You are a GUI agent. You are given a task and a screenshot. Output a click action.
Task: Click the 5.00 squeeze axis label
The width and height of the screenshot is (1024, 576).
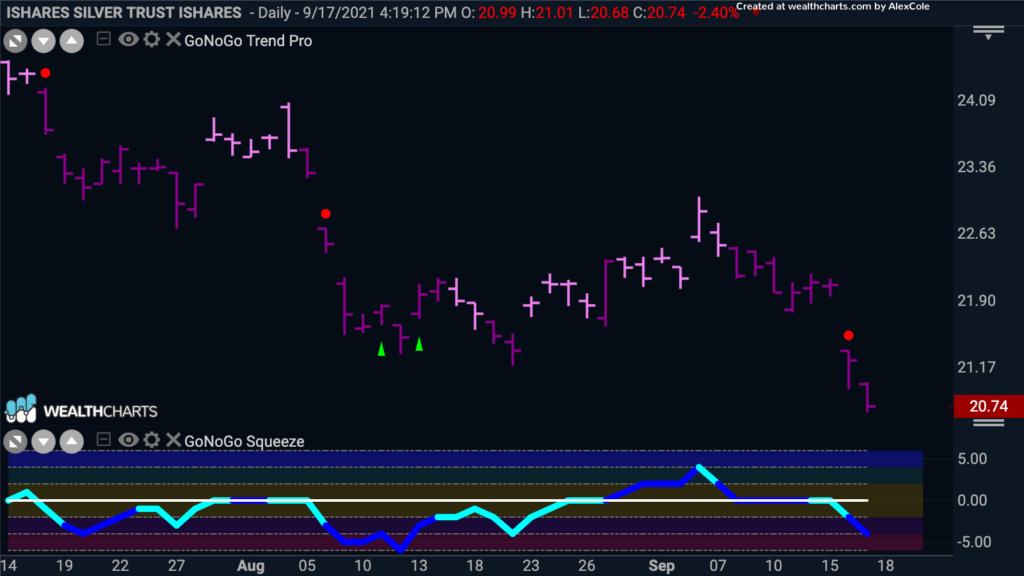click(x=972, y=459)
